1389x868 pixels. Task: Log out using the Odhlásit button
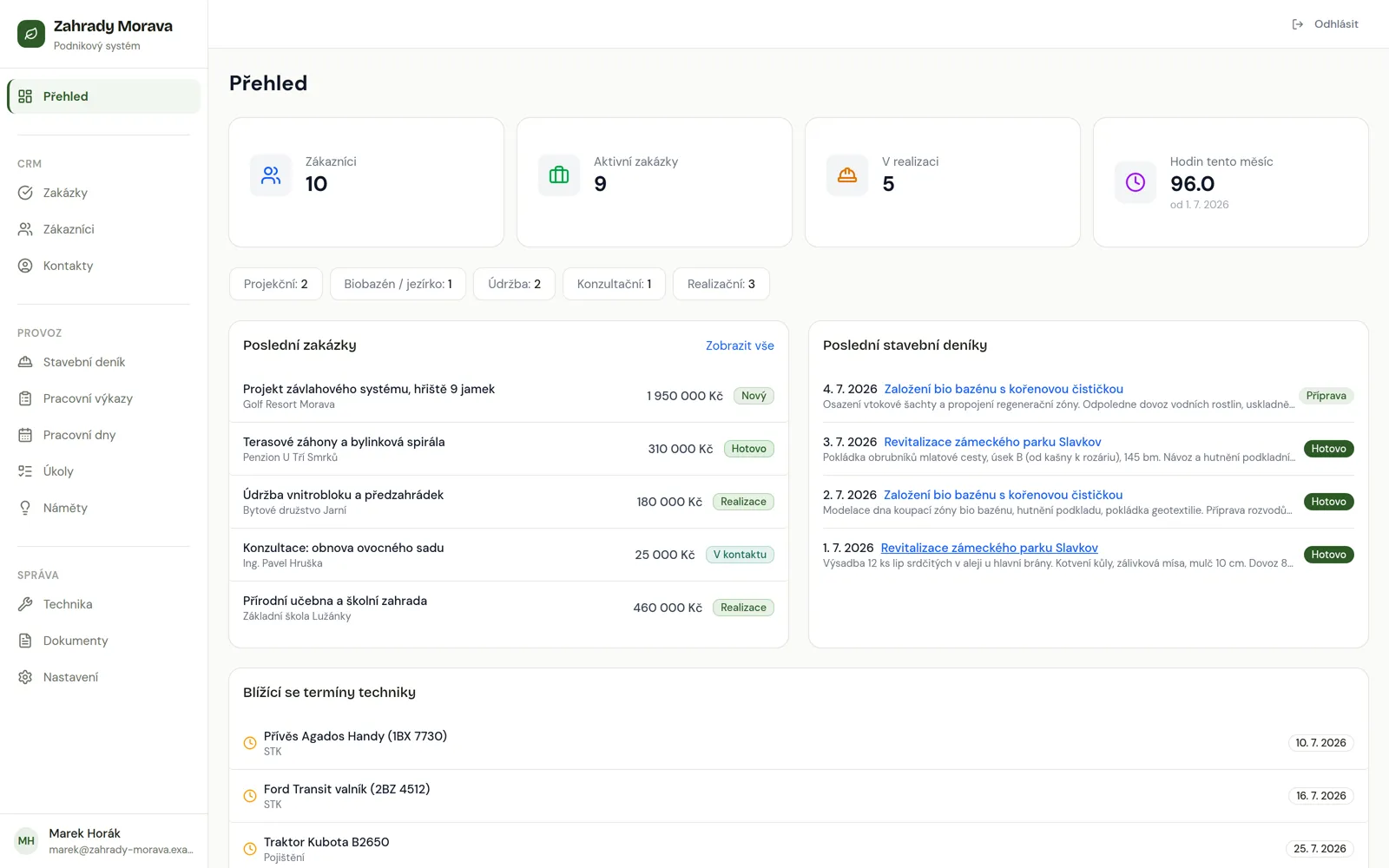tap(1325, 24)
